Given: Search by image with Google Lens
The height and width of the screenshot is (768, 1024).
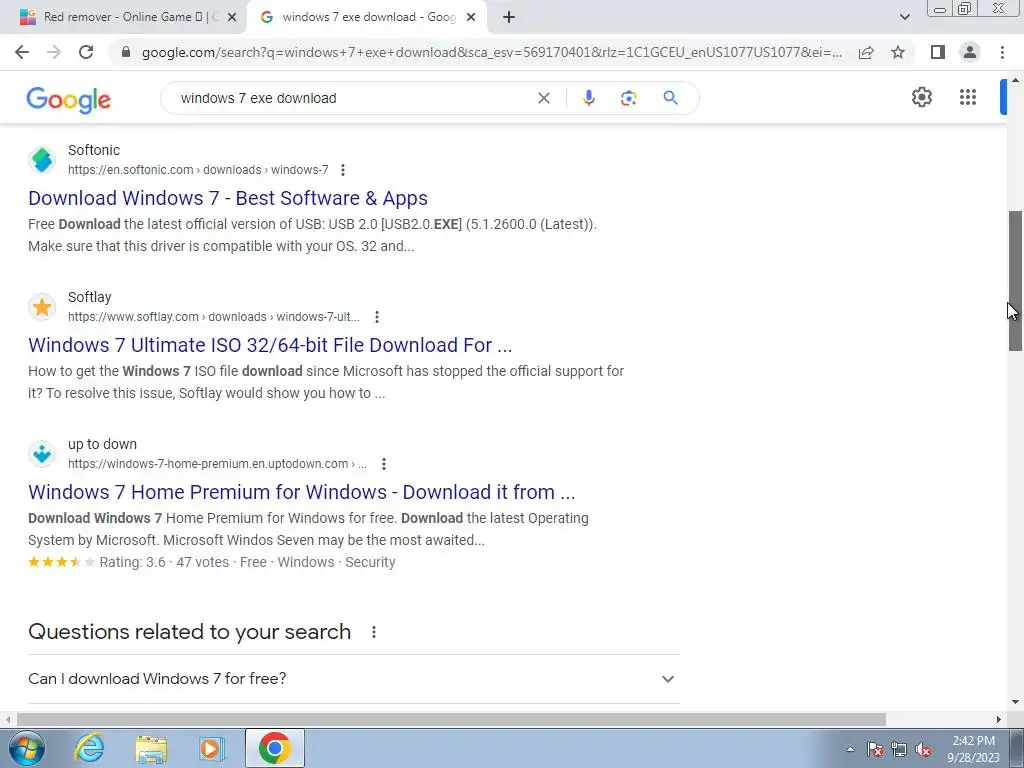Looking at the screenshot, I should coord(628,98).
